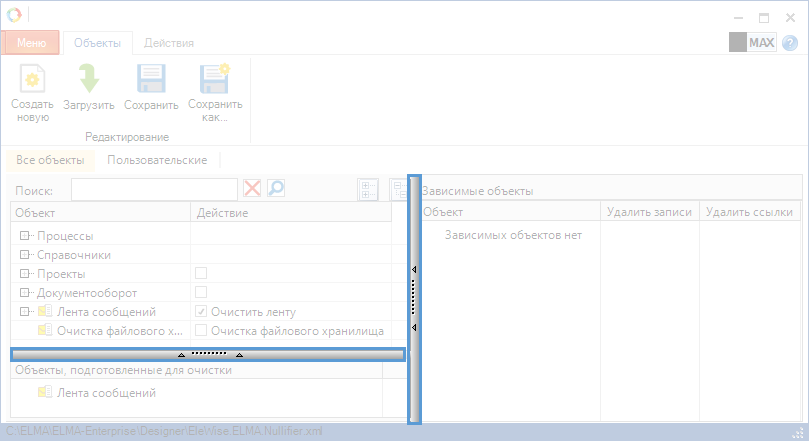This screenshot has height=441, width=809.
Task: Expand the Проекты tree node
Action: pyautogui.click(x=24, y=274)
